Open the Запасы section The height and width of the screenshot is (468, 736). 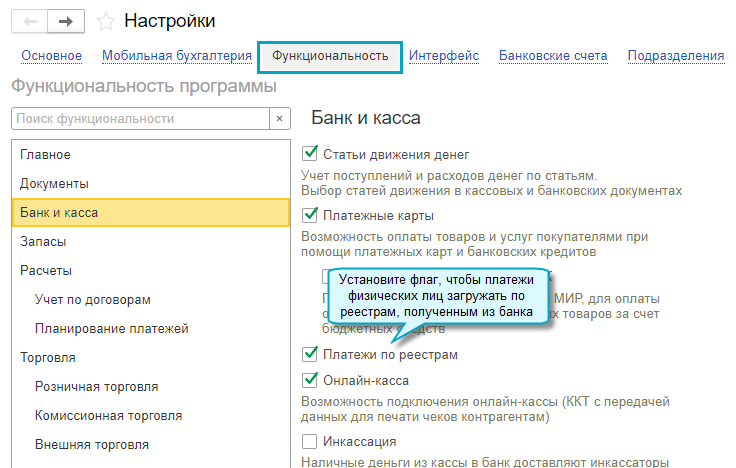pos(44,241)
